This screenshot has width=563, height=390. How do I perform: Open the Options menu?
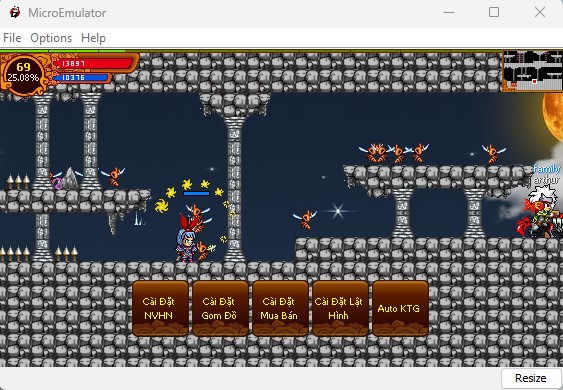click(x=51, y=38)
